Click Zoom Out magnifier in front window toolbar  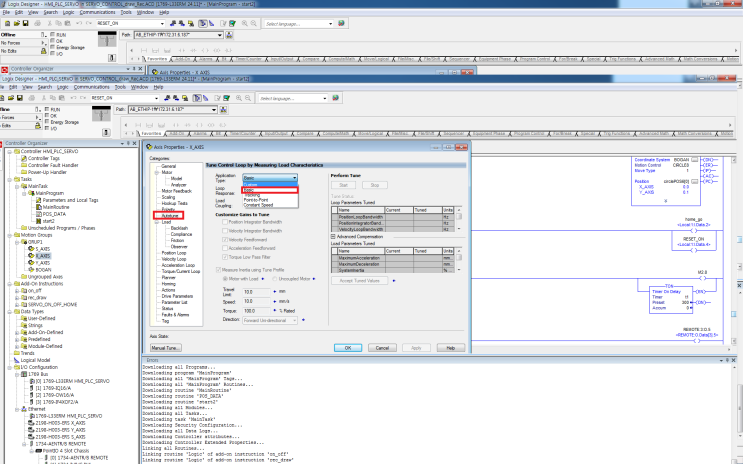pos(248,98)
